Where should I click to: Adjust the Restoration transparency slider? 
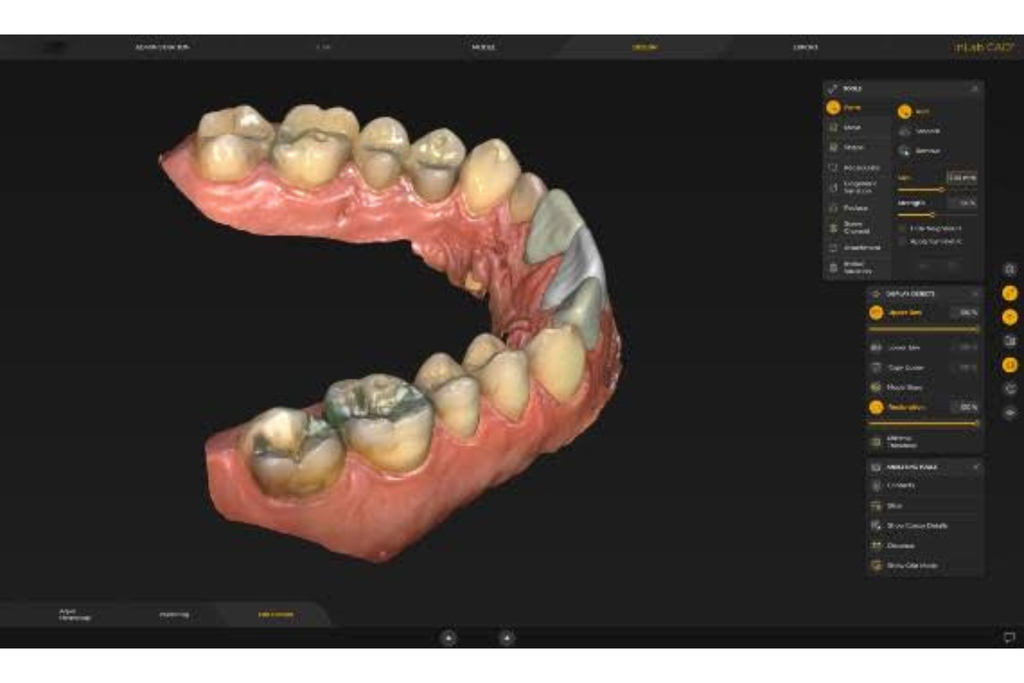924,424
